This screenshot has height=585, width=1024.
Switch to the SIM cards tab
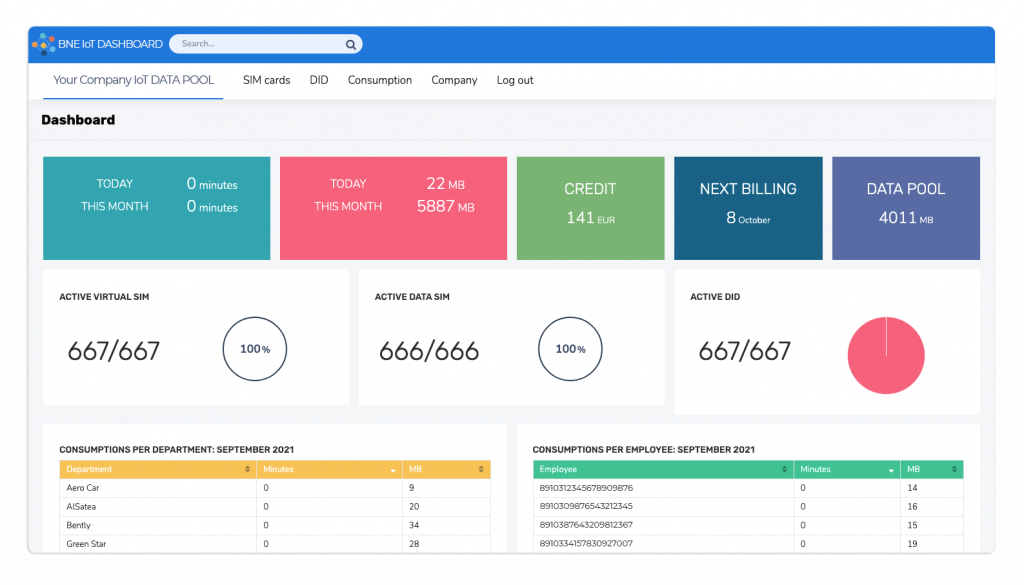click(x=266, y=80)
